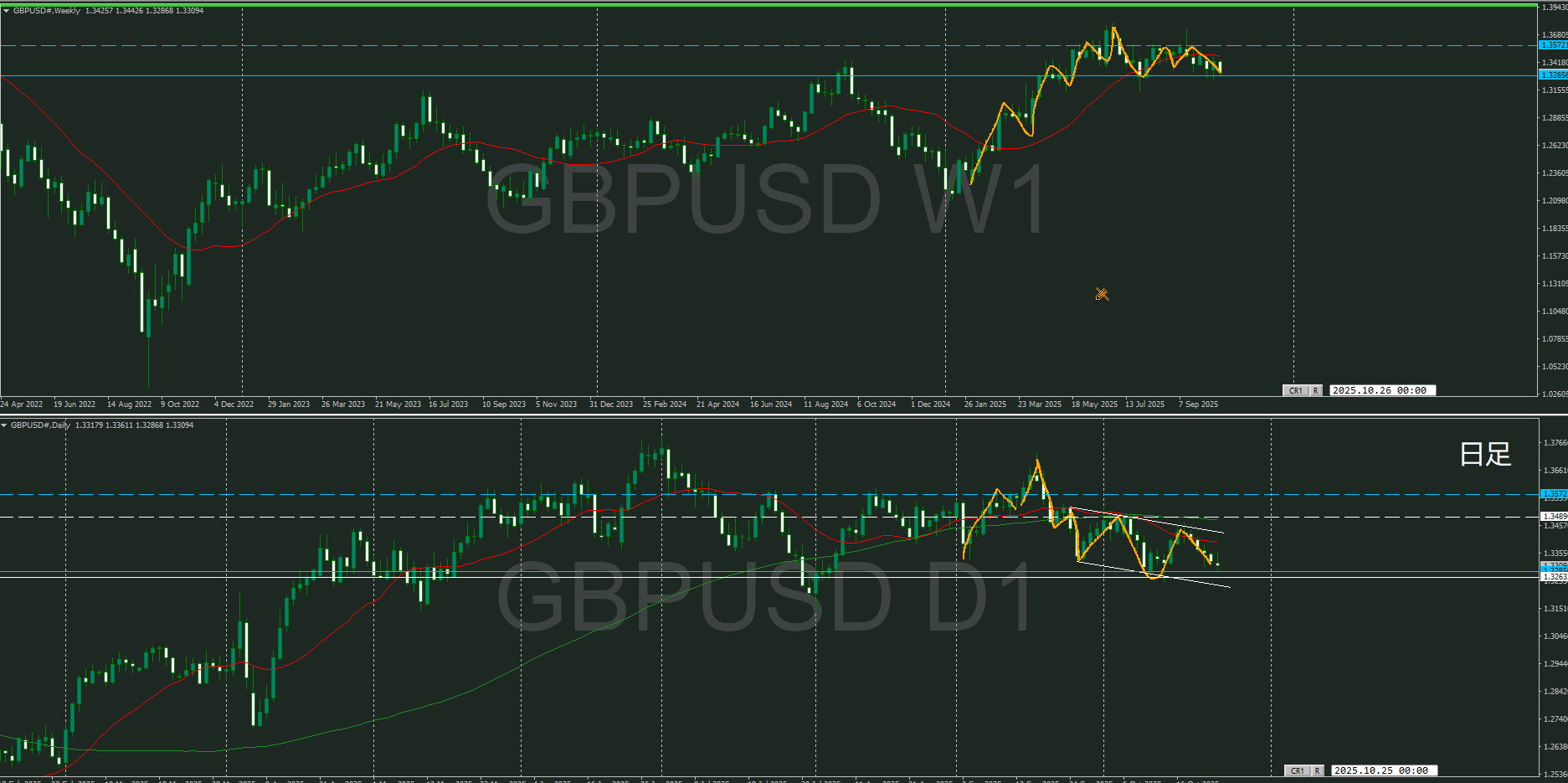Click the GBPUSD#,Weekly chart title text
Image resolution: width=1568 pixels, height=783 pixels.
47,11
